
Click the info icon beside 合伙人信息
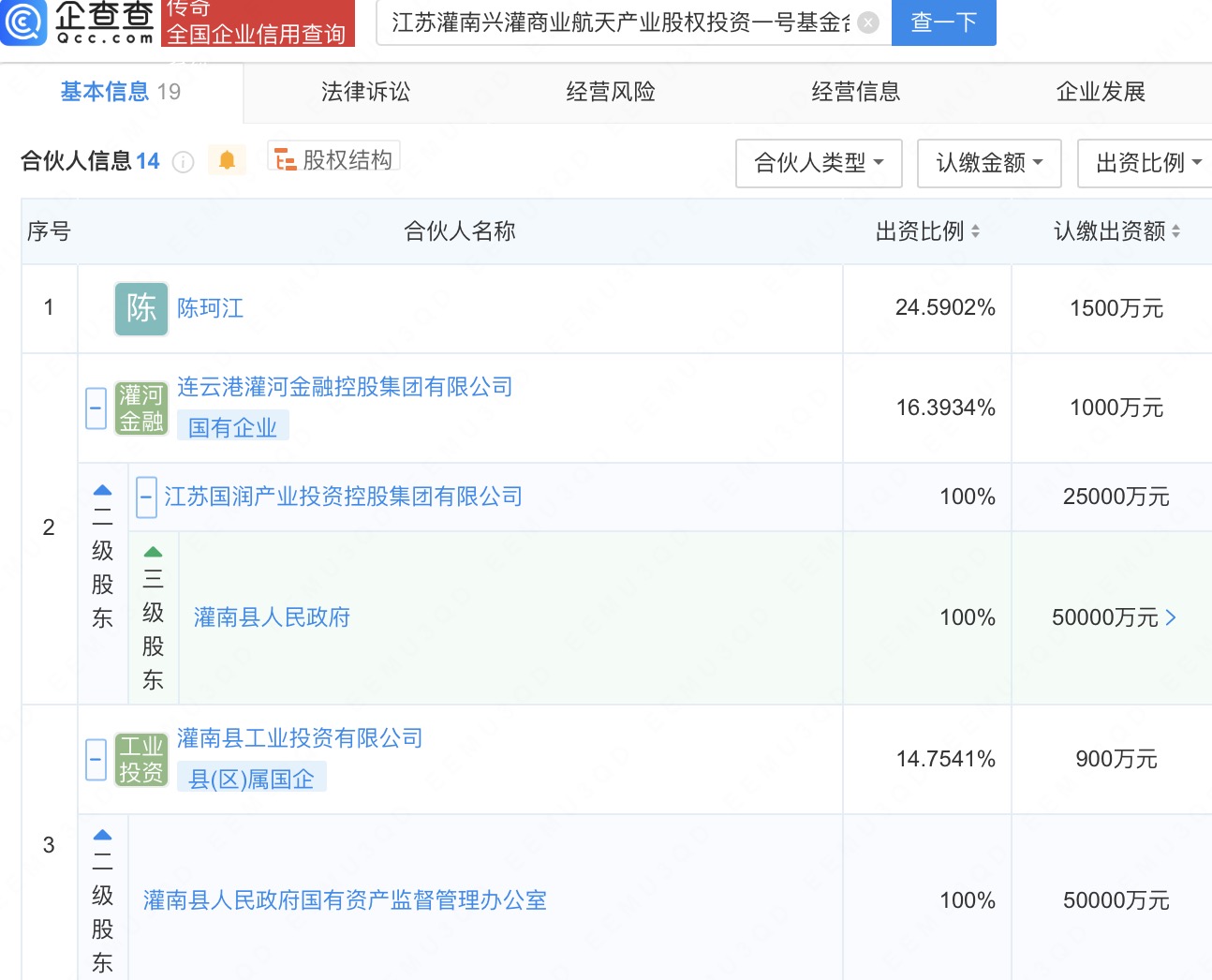pos(184,162)
